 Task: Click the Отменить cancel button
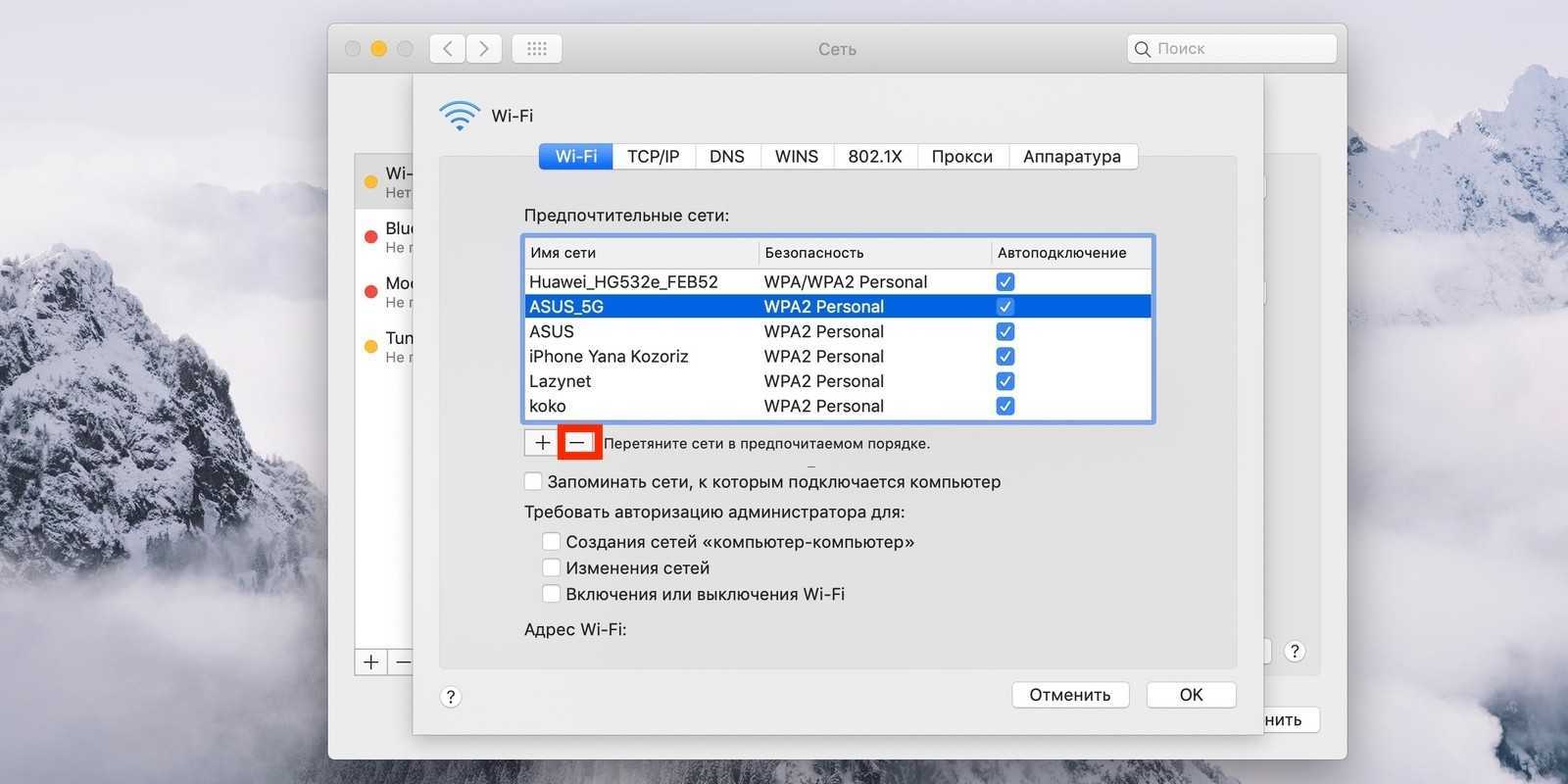(1069, 695)
